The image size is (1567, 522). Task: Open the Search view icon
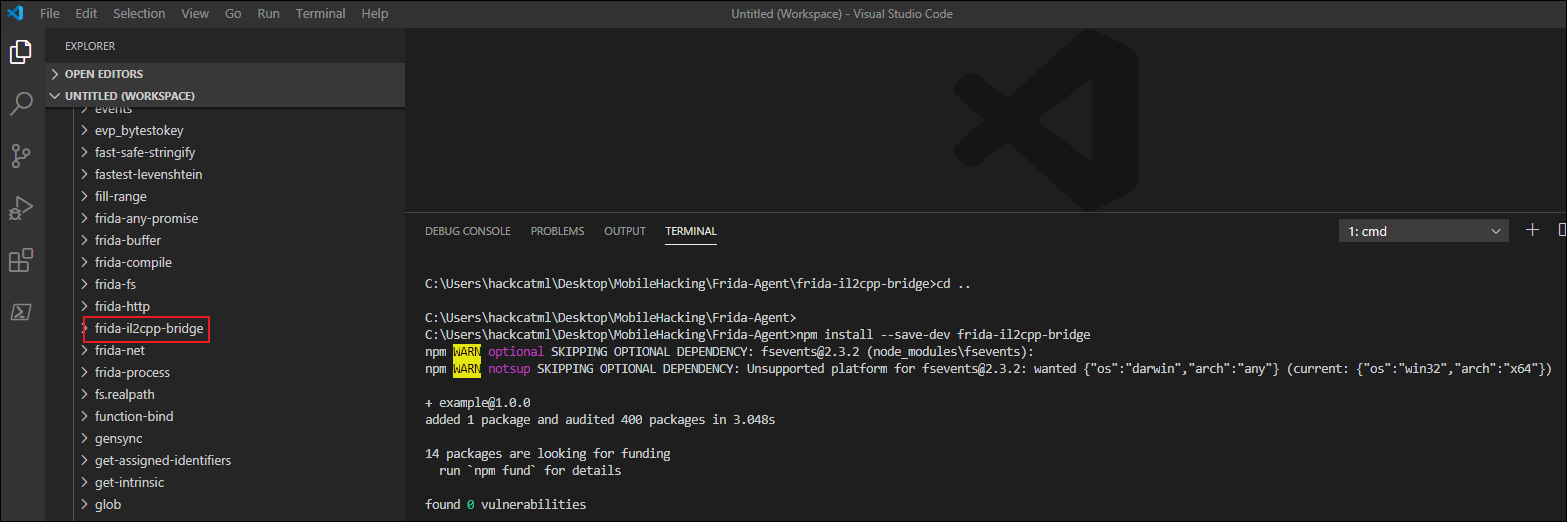tap(22, 103)
